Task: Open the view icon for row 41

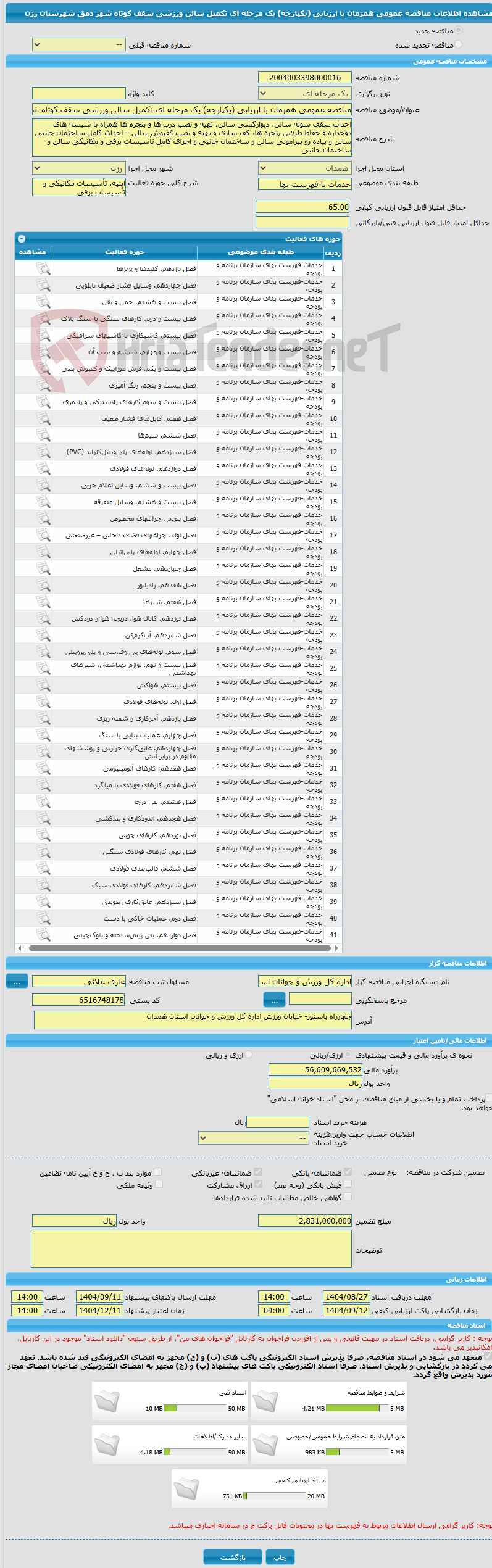Action: tap(43, 935)
